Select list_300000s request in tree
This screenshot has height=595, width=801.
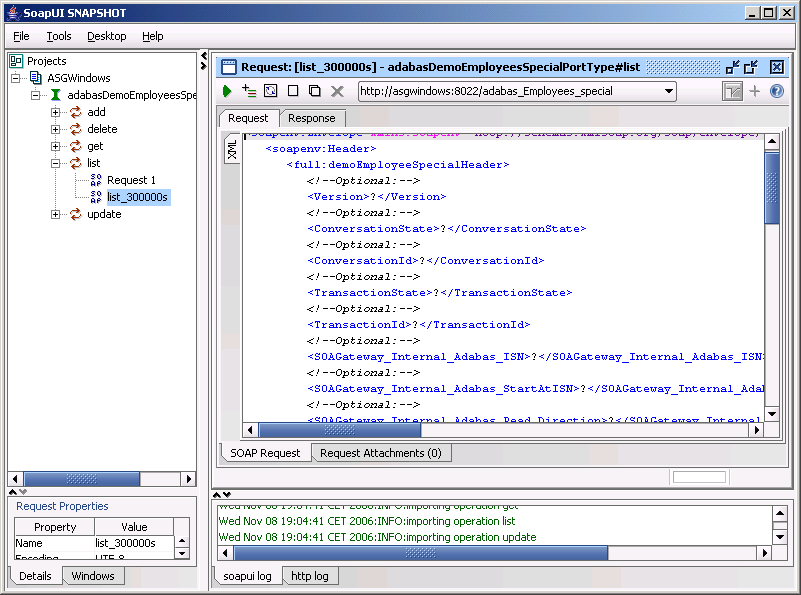click(x=138, y=197)
